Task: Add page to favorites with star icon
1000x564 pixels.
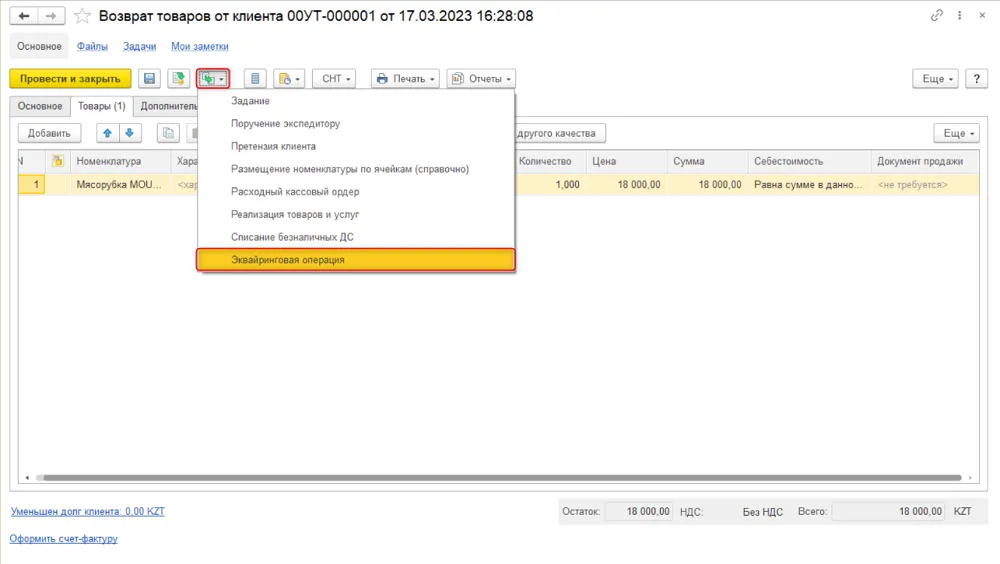Action: [82, 16]
